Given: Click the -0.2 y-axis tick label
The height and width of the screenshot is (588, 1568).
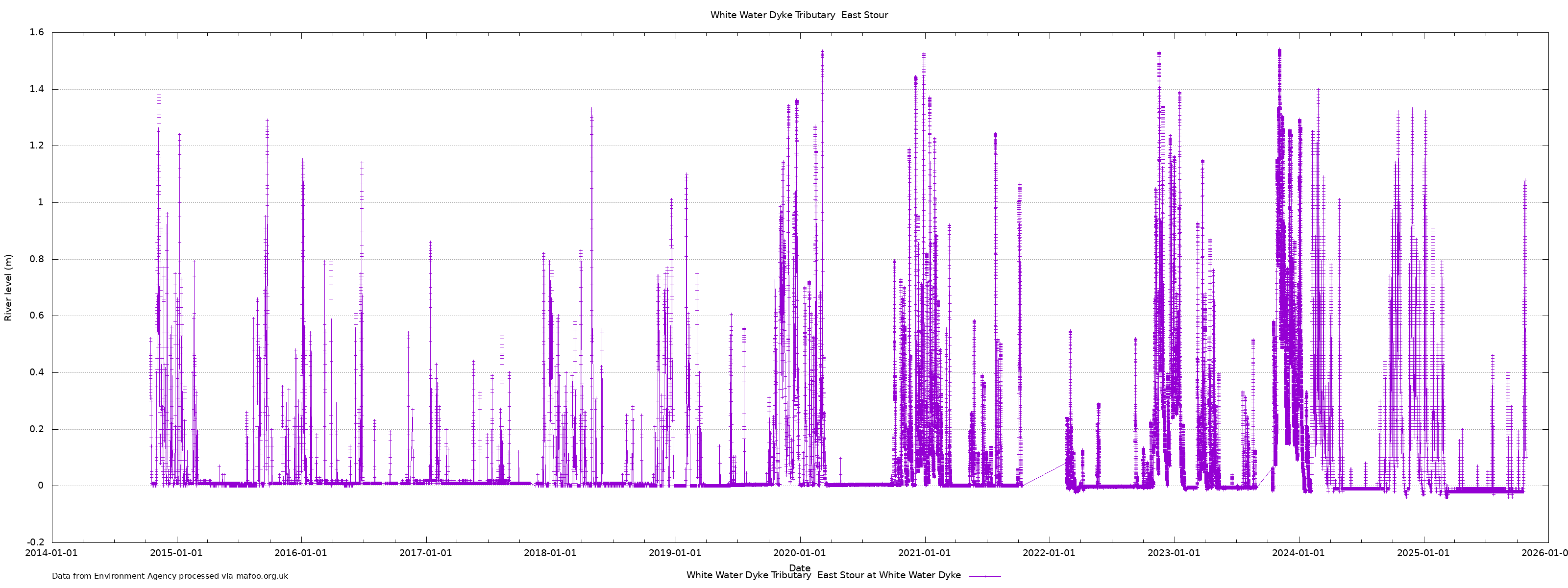Looking at the screenshot, I should pyautogui.click(x=35, y=542).
